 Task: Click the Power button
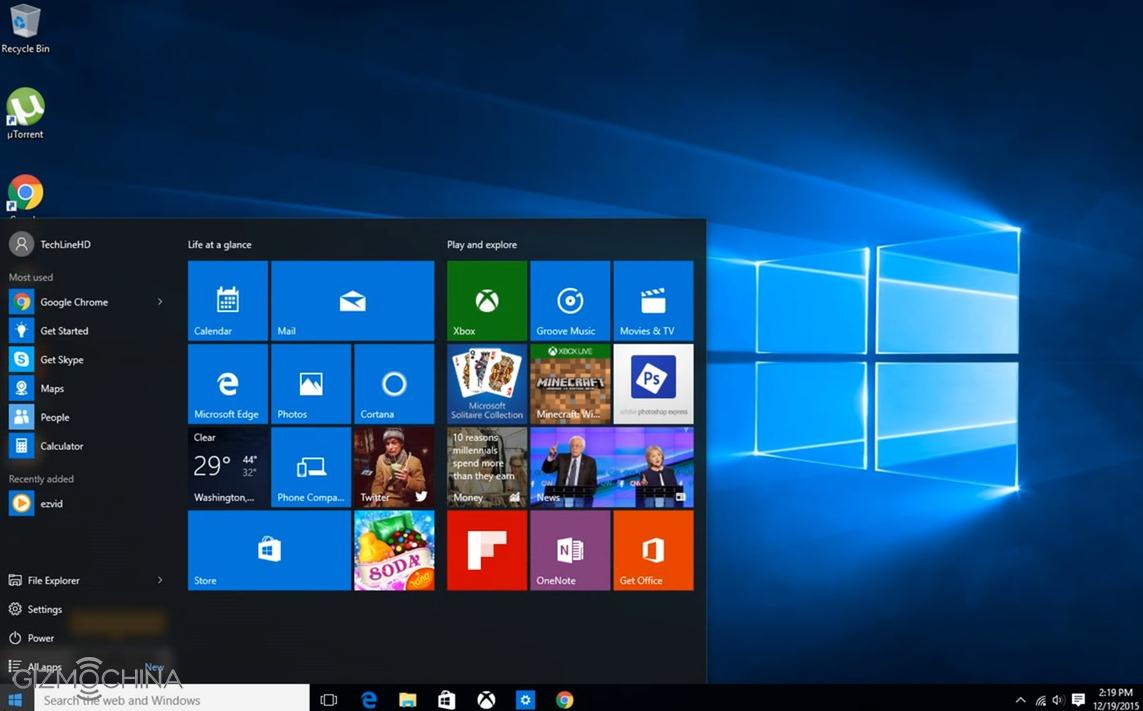41,638
